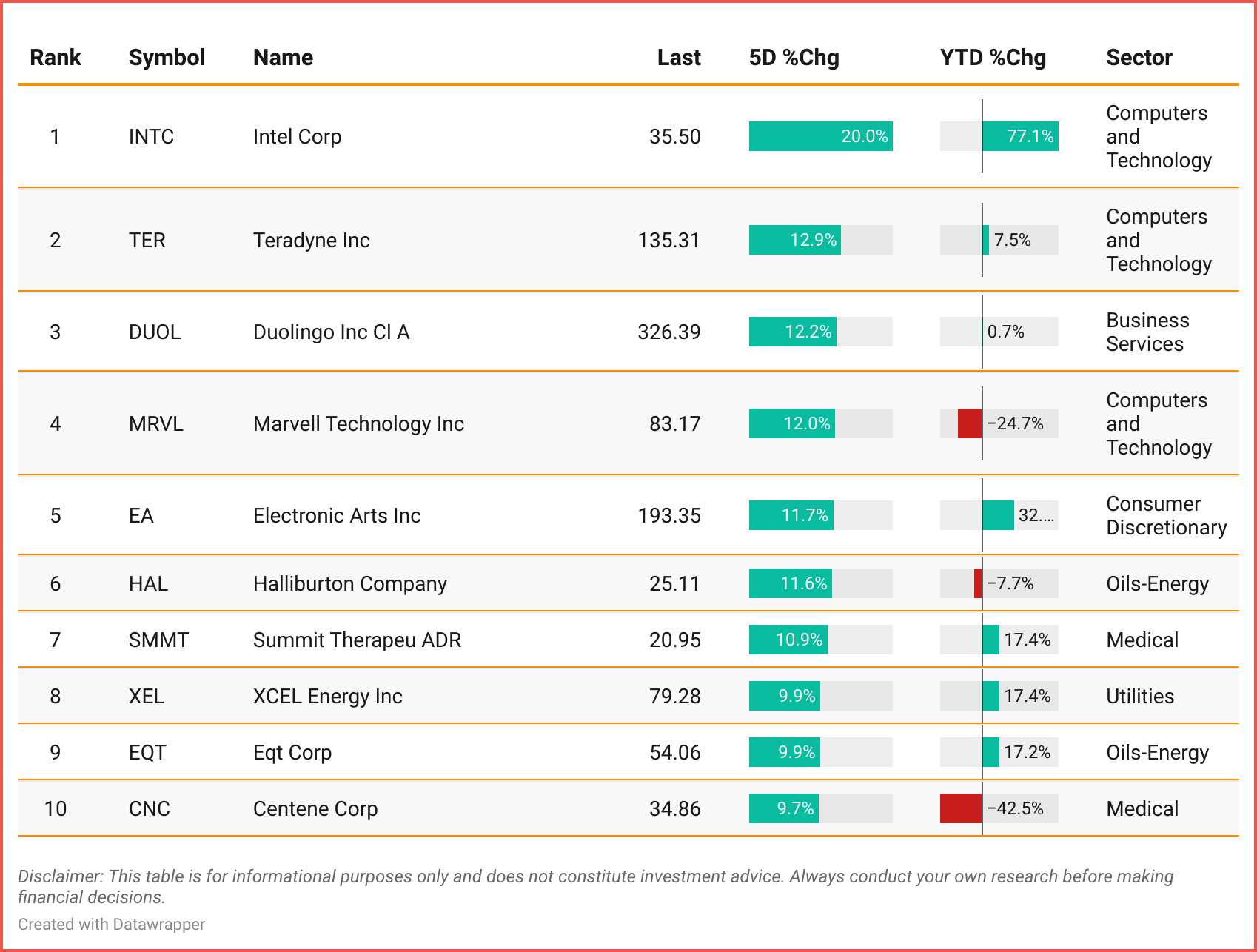Image resolution: width=1257 pixels, height=952 pixels.
Task: Sort by the Symbol column header
Action: click(167, 58)
